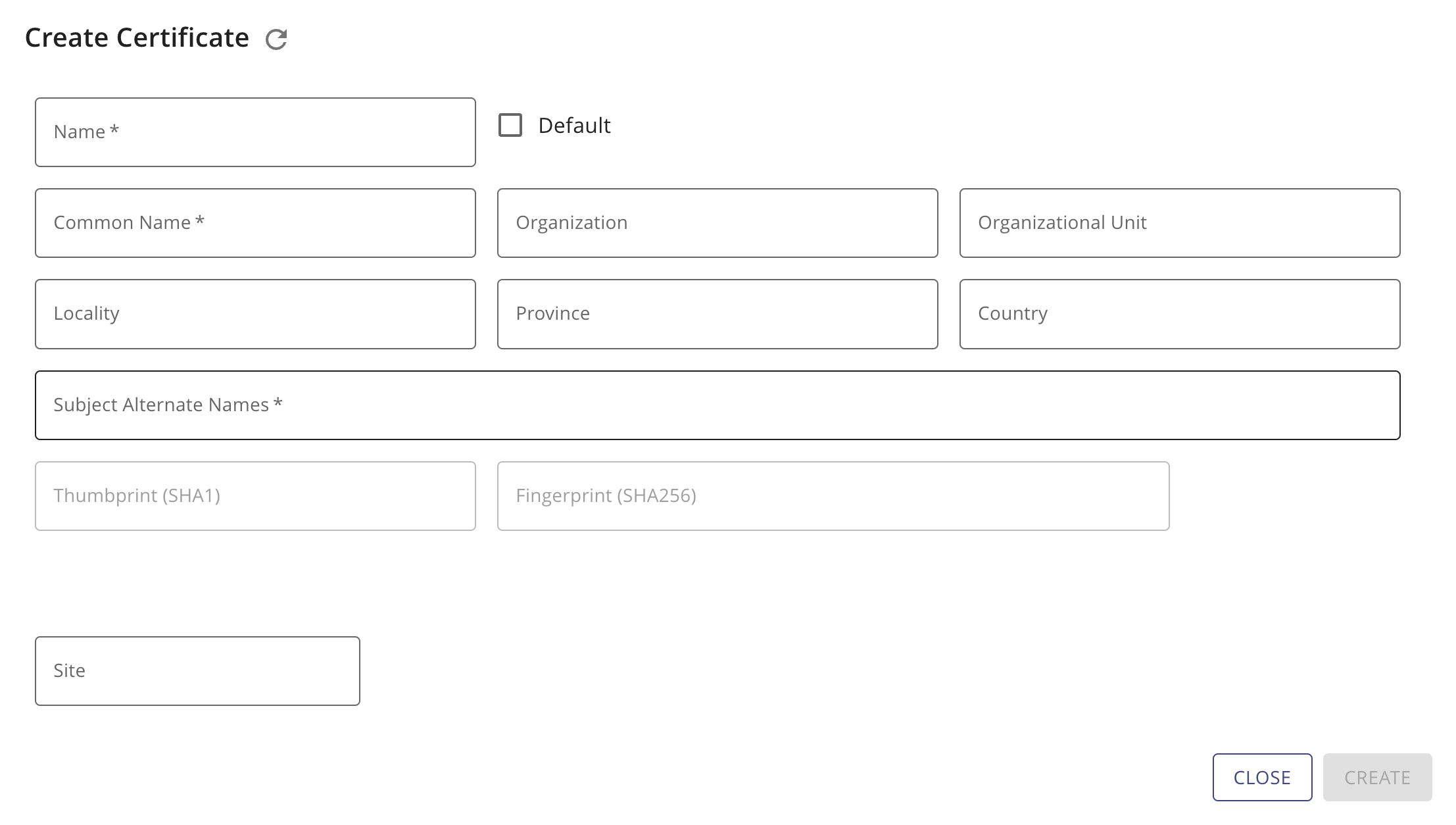
Task: Focus the Organizational Unit field
Action: tap(1180, 222)
